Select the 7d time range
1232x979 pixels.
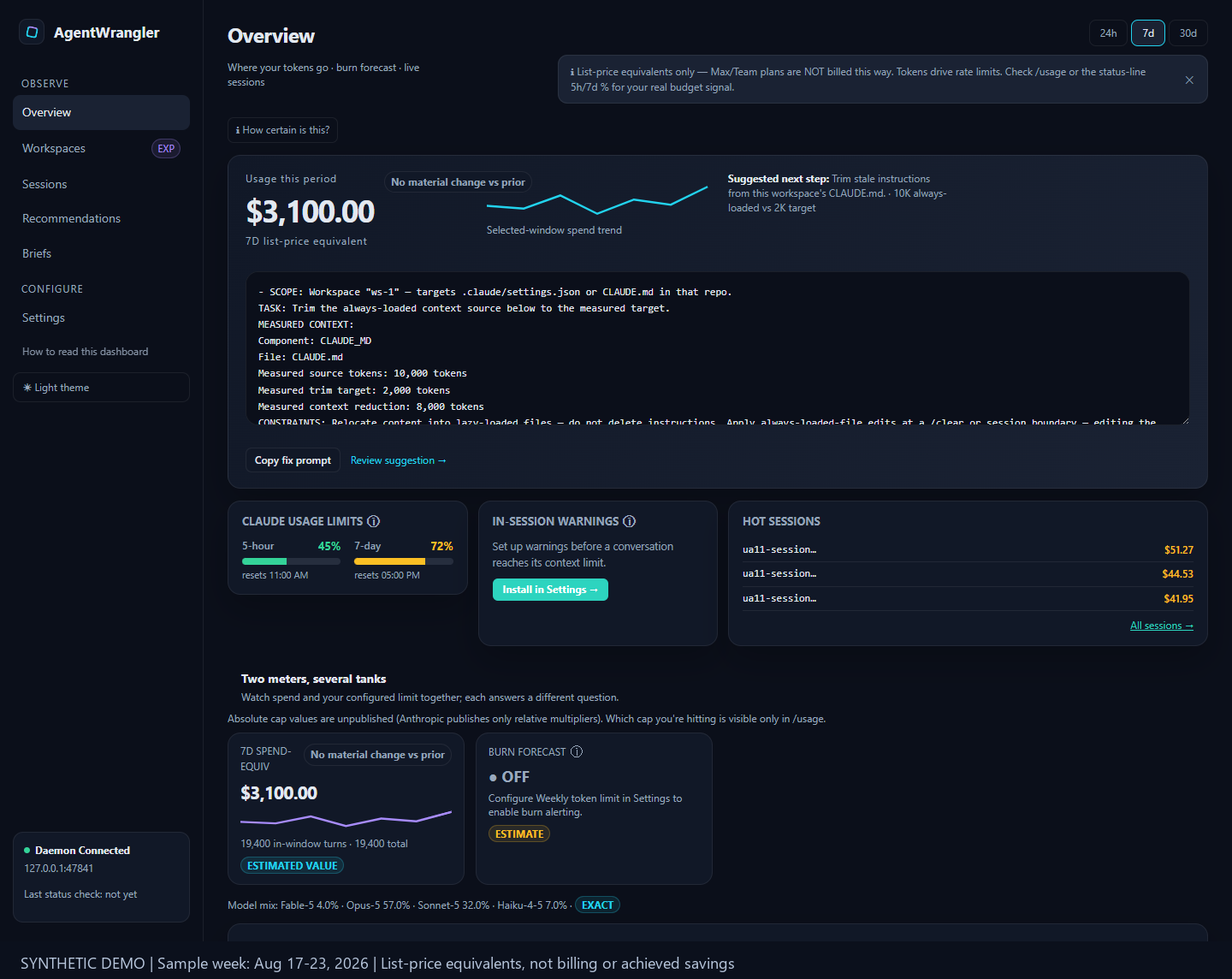pyautogui.click(x=1148, y=33)
